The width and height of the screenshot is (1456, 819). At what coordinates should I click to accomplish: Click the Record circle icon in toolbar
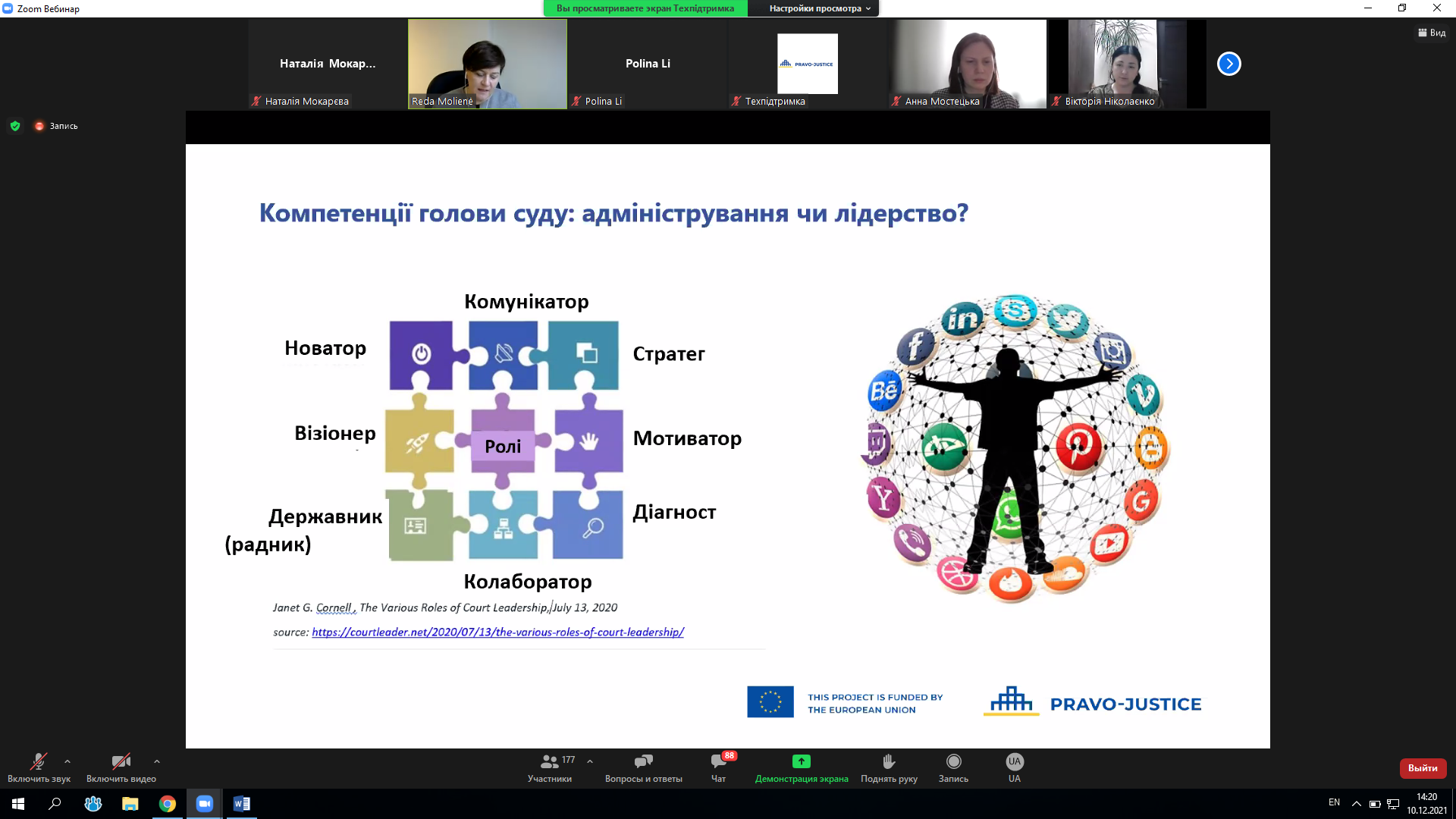click(x=953, y=761)
